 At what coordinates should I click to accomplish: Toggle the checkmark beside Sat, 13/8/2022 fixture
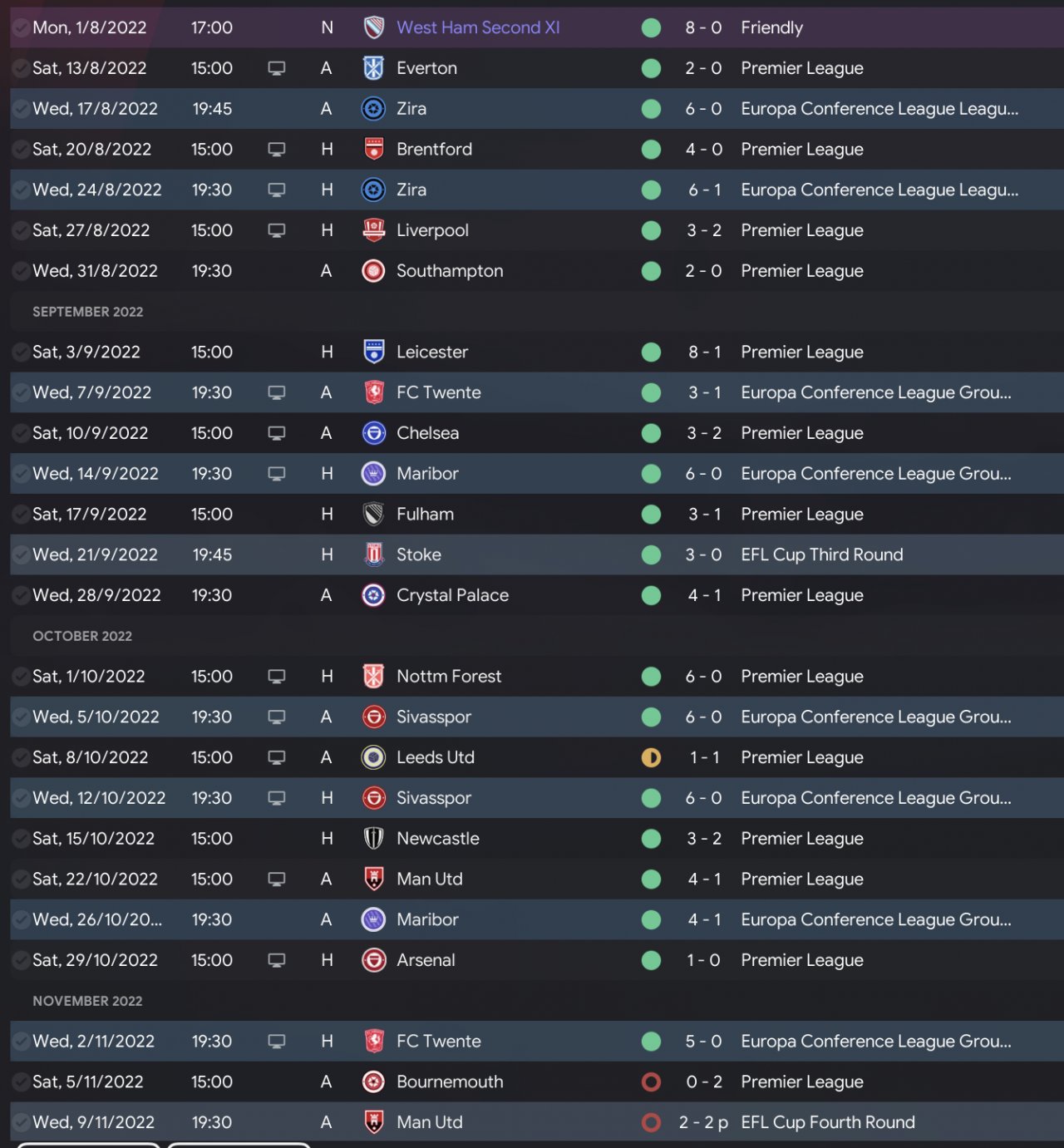pyautogui.click(x=21, y=68)
